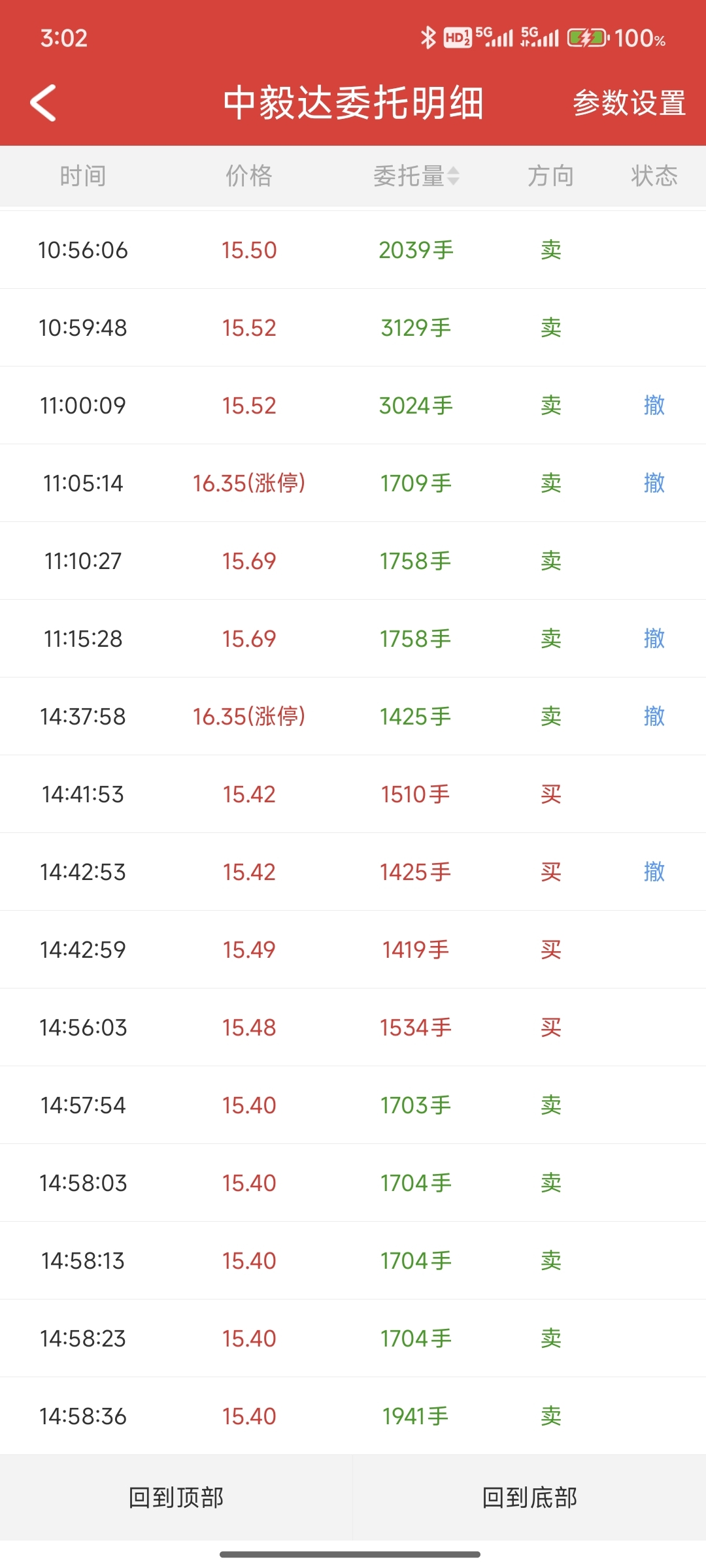Tap 撤 status on 14:42:53 row

[x=654, y=872]
